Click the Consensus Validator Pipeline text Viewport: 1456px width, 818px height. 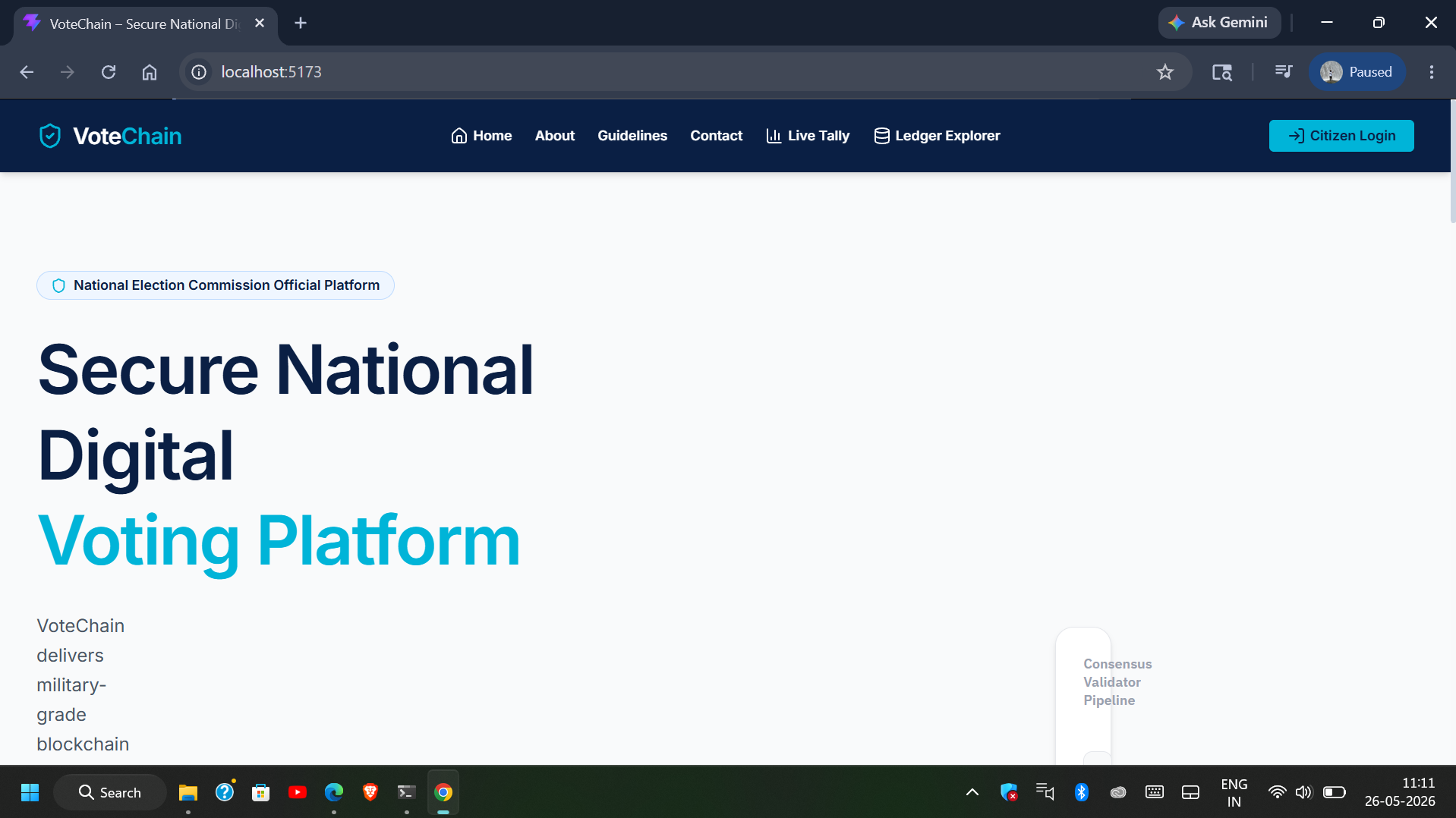(1117, 682)
